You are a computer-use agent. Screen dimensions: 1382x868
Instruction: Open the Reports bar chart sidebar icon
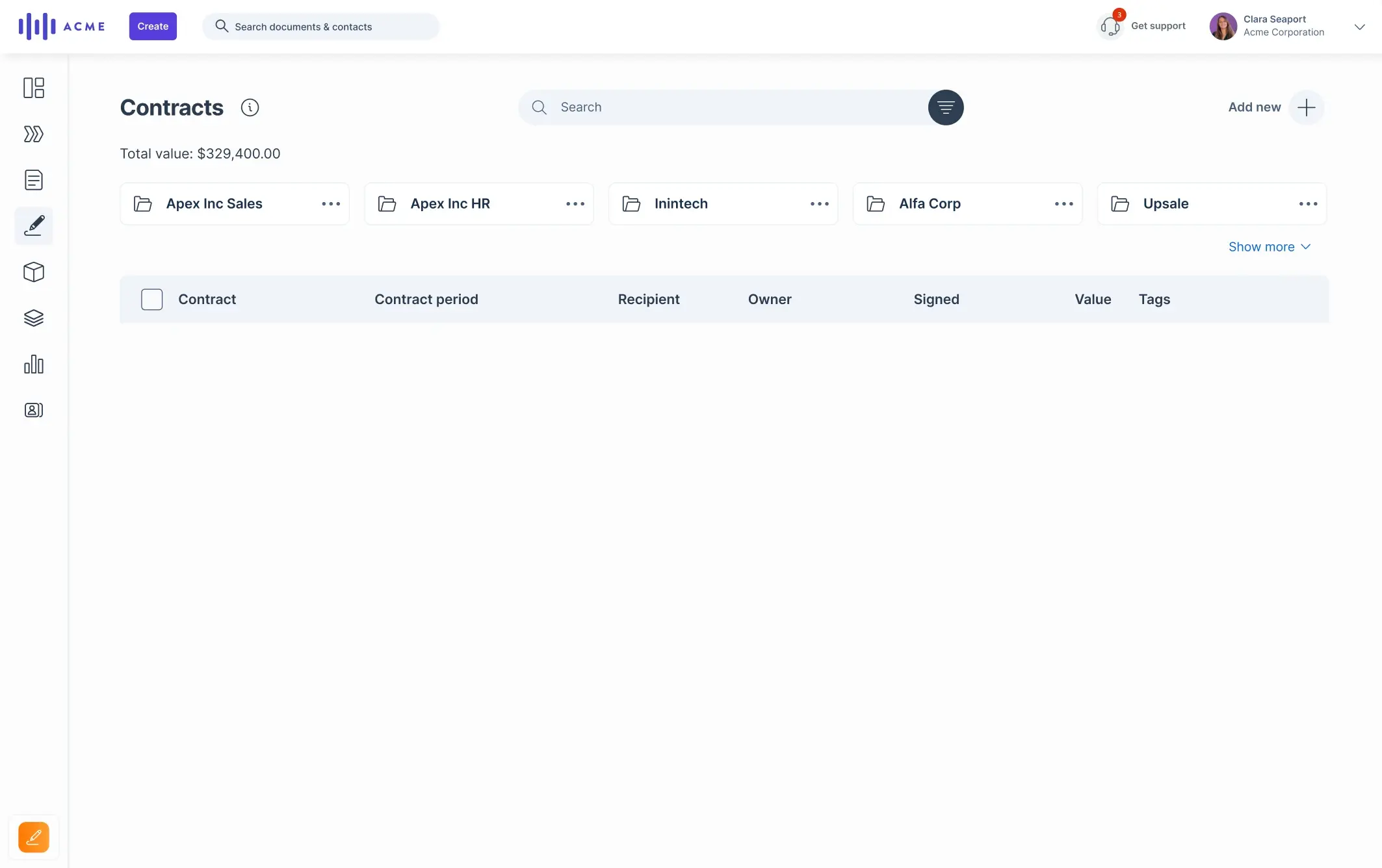coord(34,364)
